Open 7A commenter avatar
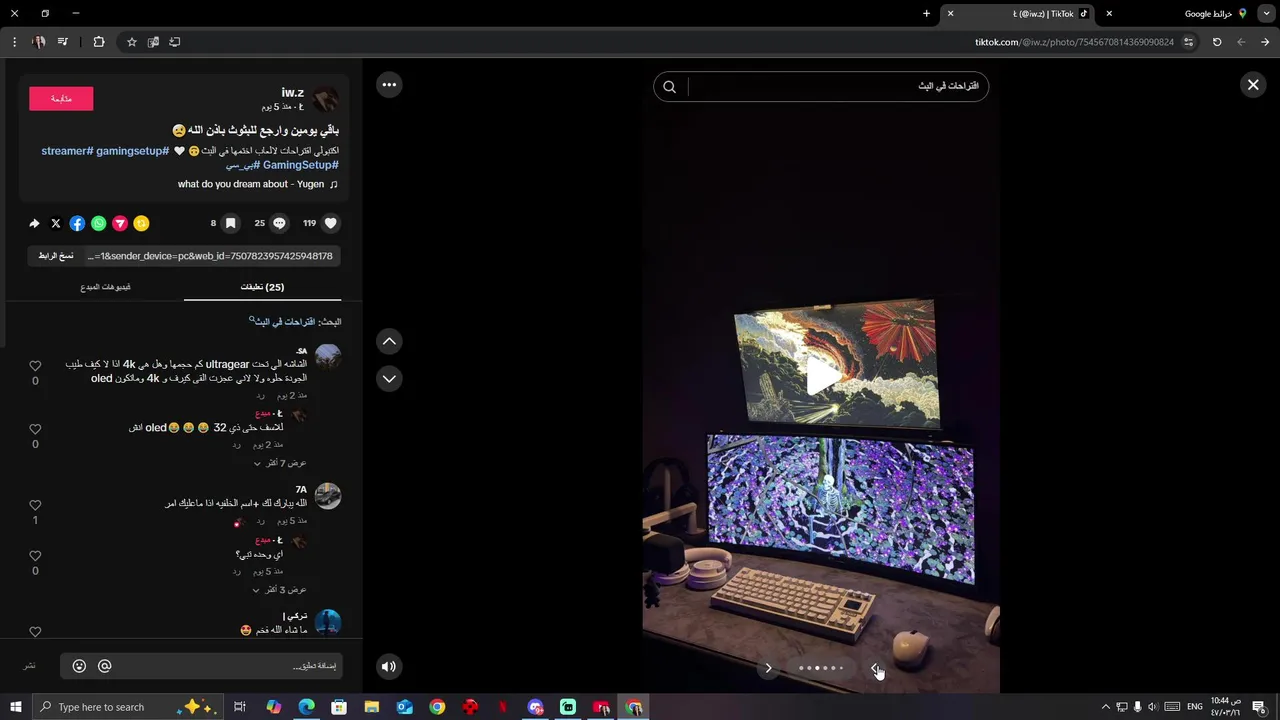Screen dimensions: 1280x720 point(328,496)
